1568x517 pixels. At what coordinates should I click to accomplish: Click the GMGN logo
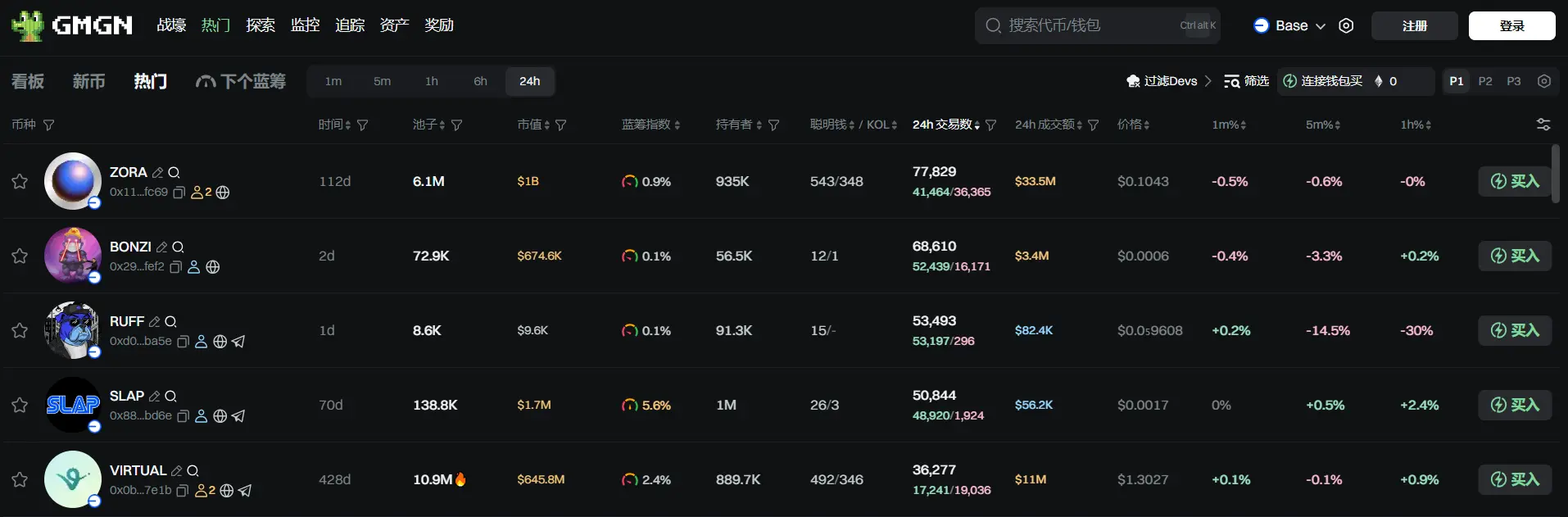[x=72, y=25]
